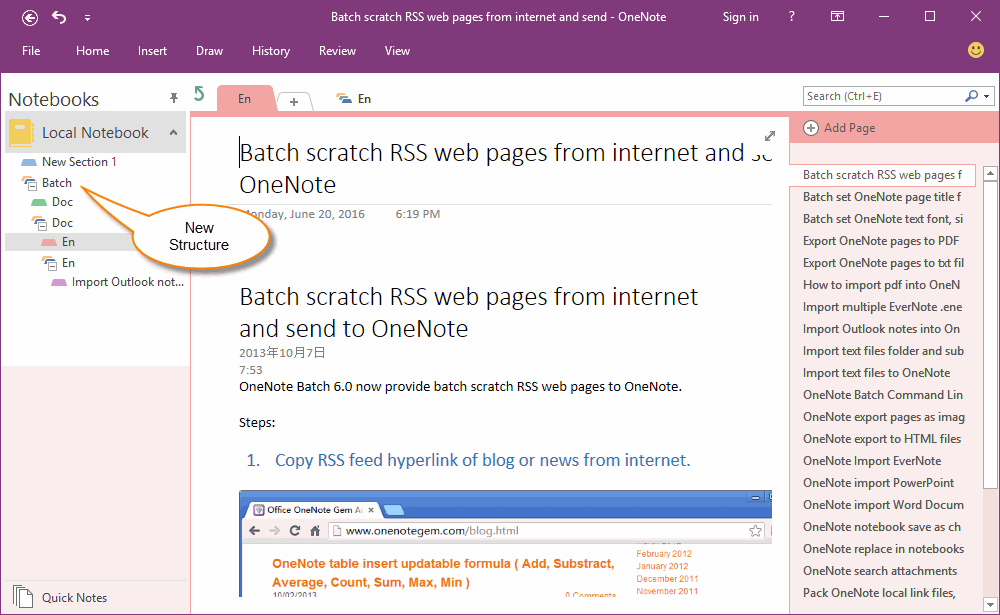Open page Import Outlook notes into On
1000x615 pixels.
click(882, 329)
